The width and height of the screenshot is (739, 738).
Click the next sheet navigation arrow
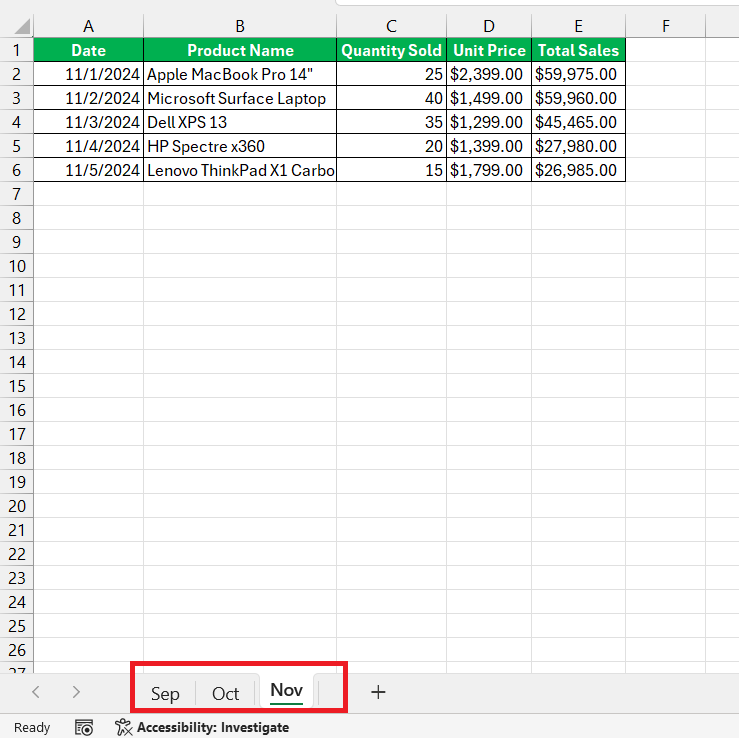pos(76,692)
